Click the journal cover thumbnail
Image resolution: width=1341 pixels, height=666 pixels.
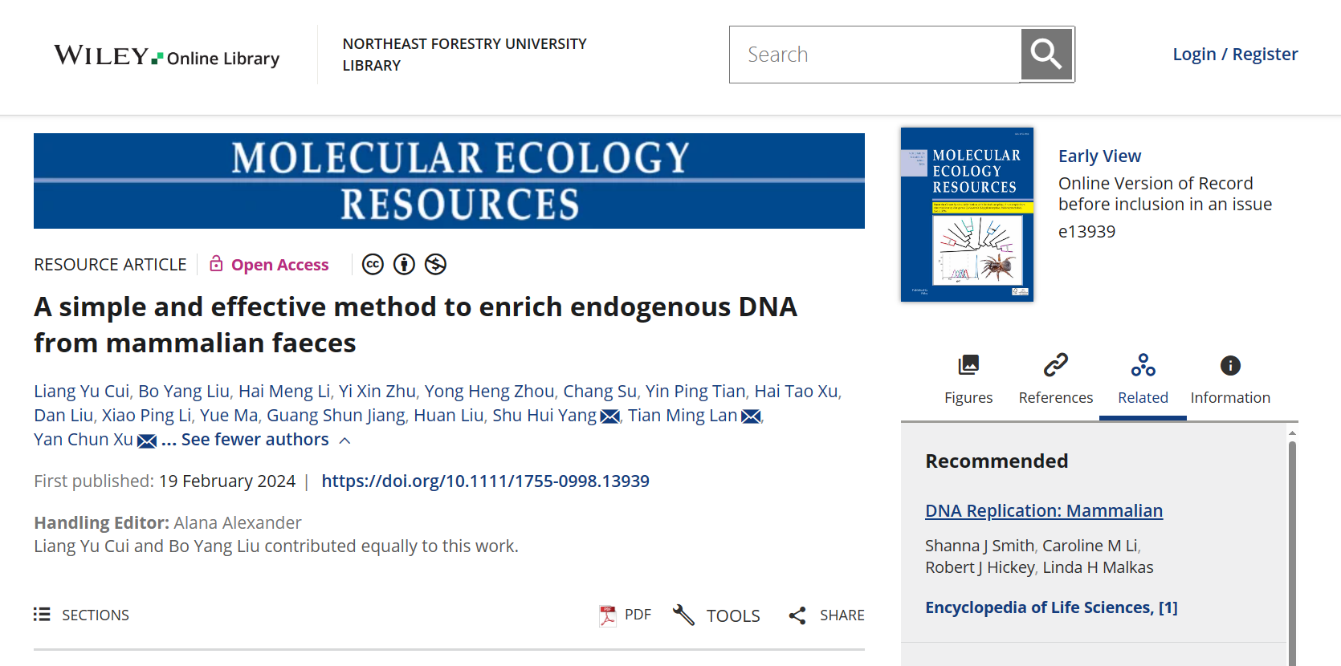[x=967, y=214]
